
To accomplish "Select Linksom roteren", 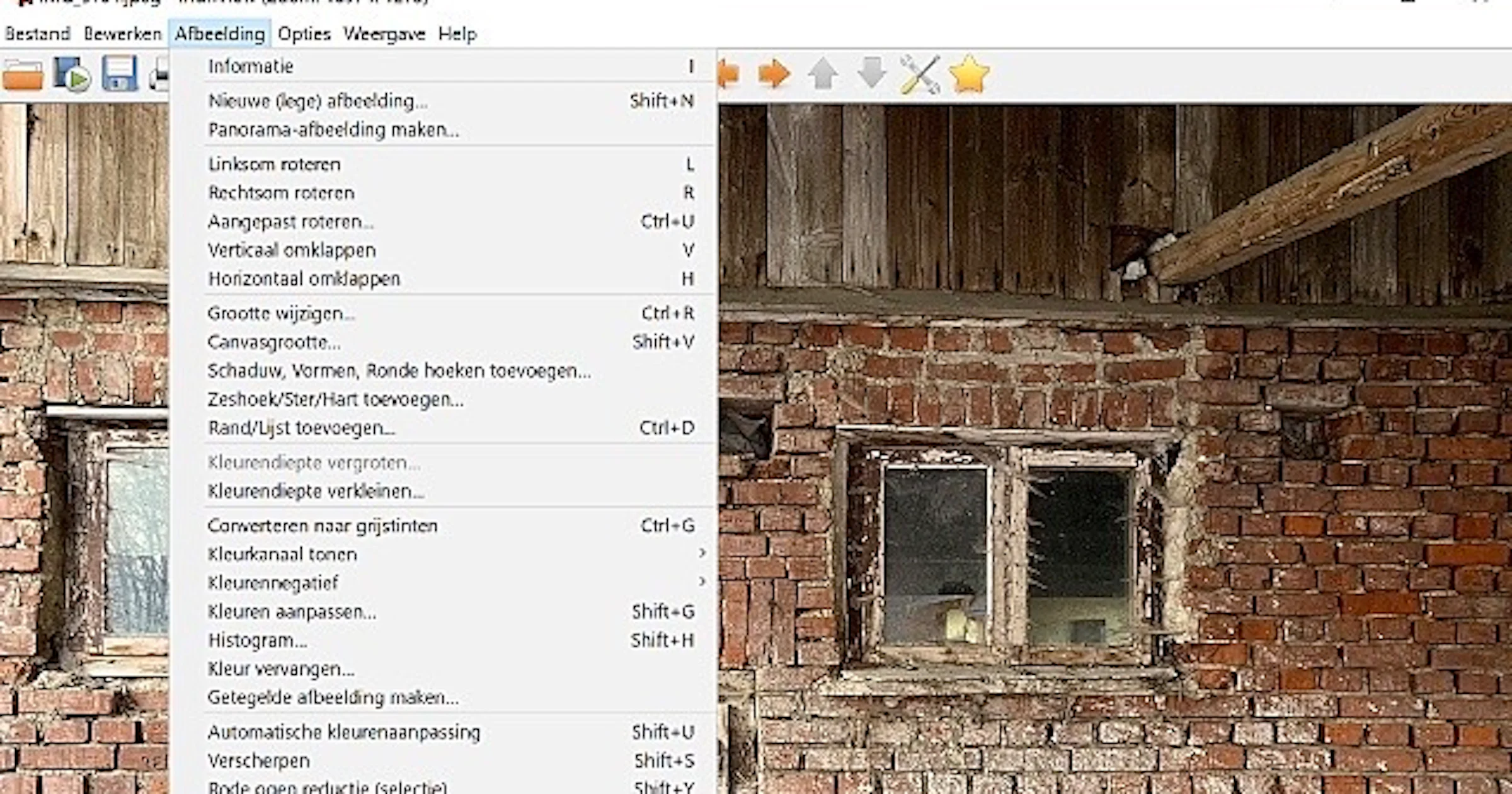I will click(444, 164).
